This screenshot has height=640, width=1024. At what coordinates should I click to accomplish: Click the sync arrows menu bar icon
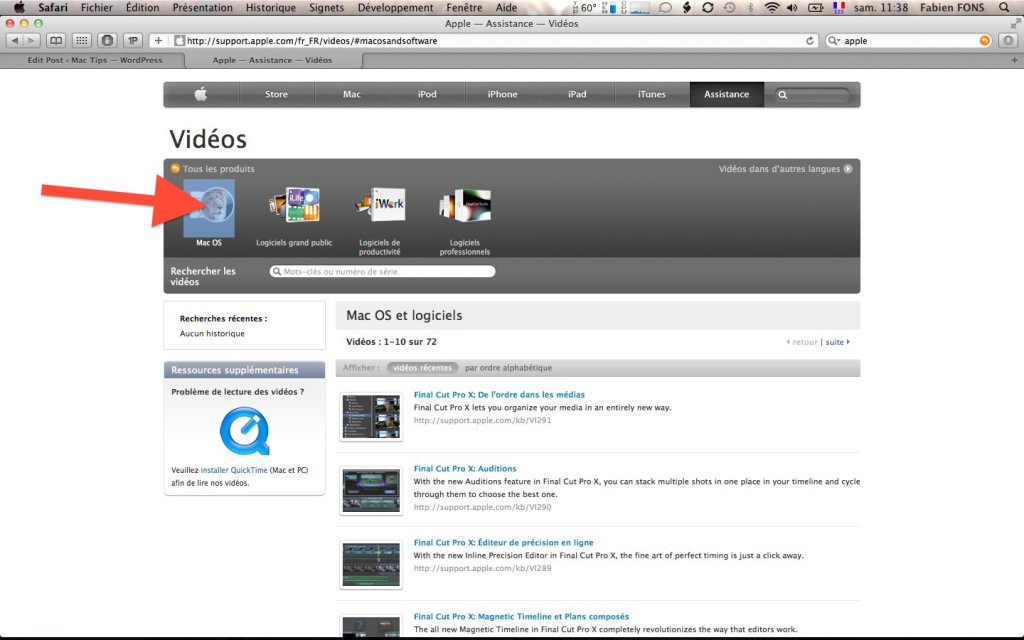[707, 8]
